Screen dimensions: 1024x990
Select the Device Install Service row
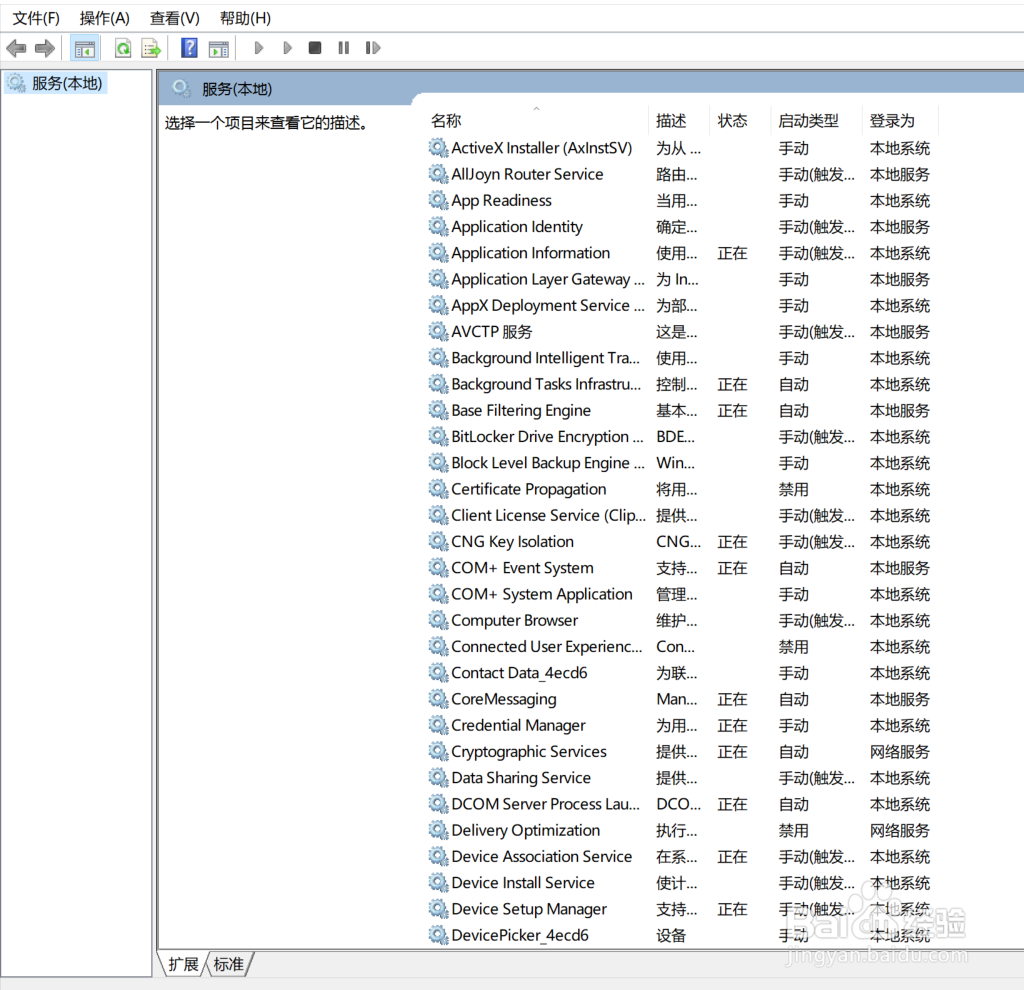tap(679, 882)
